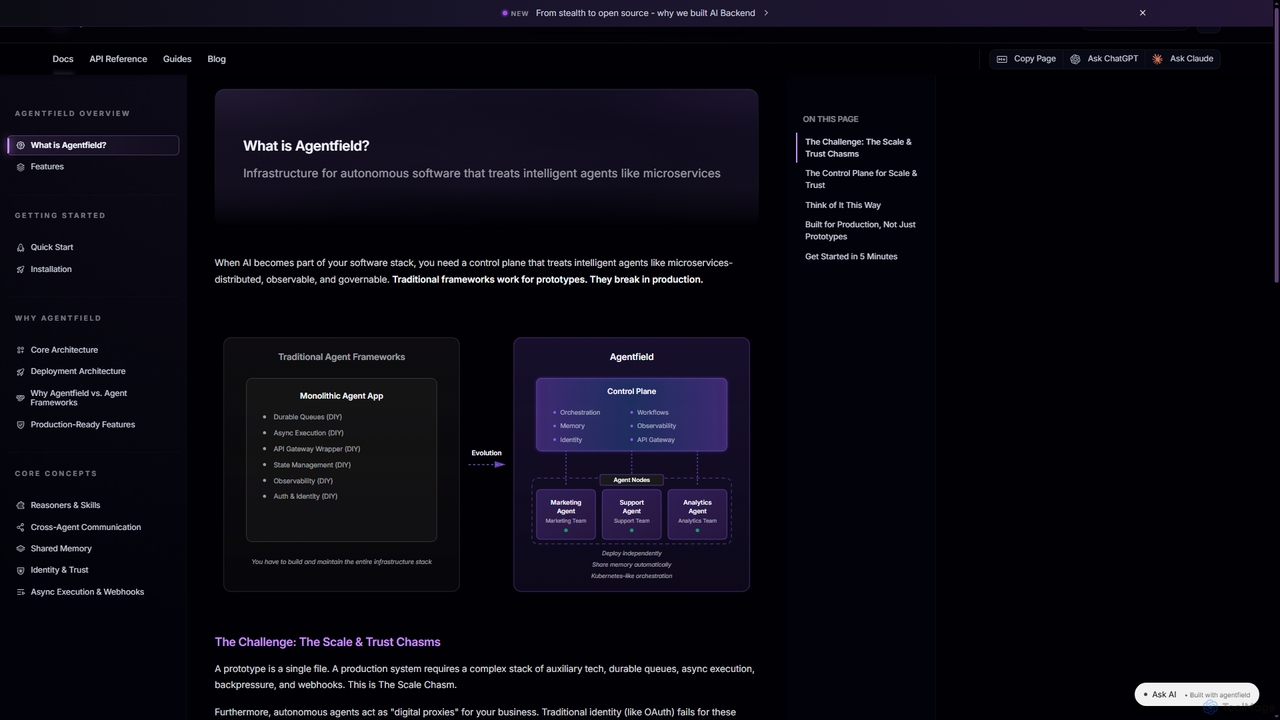Select What is Agentfield? in the sidebar
1280x720 pixels.
point(93,145)
